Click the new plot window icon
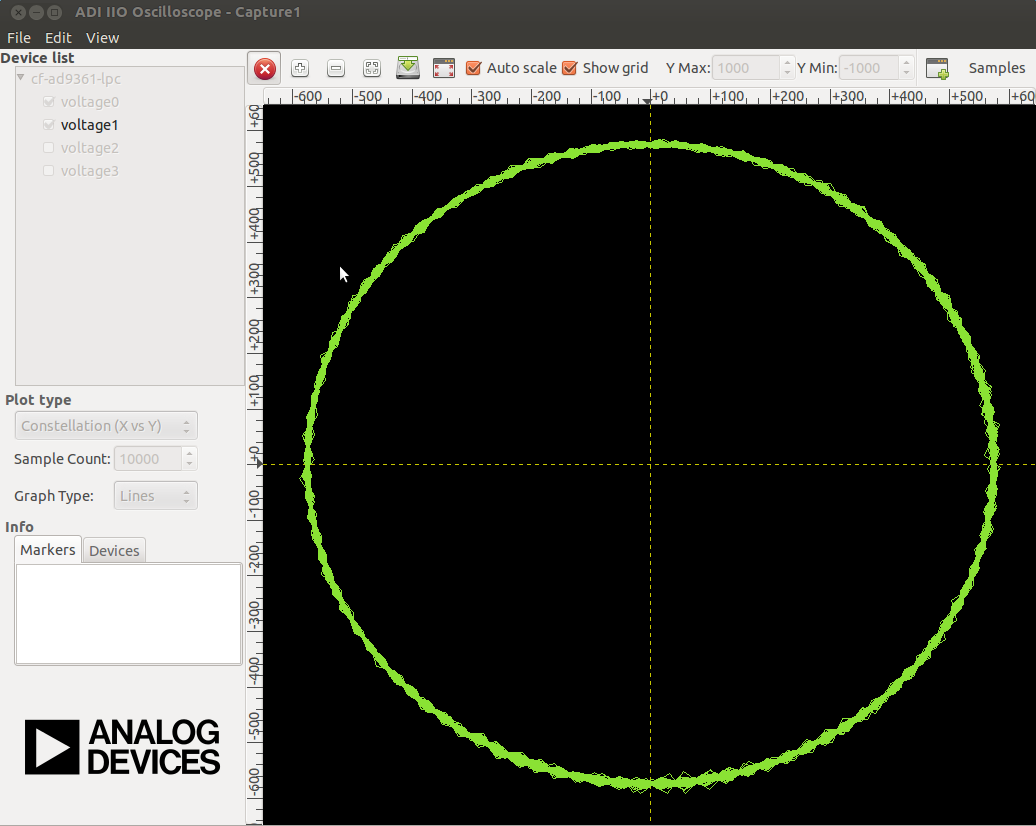 click(x=937, y=68)
